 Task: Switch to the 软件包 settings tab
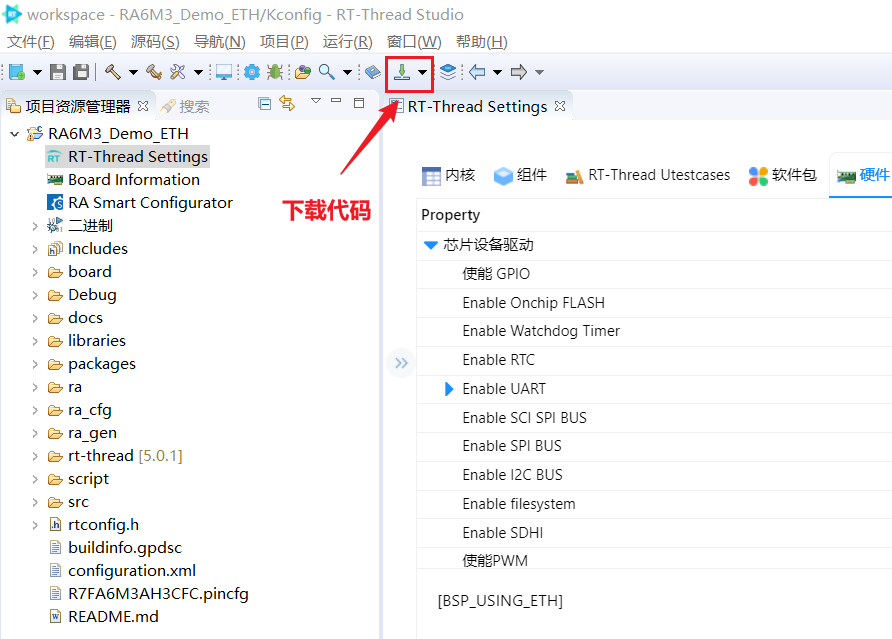(x=782, y=176)
